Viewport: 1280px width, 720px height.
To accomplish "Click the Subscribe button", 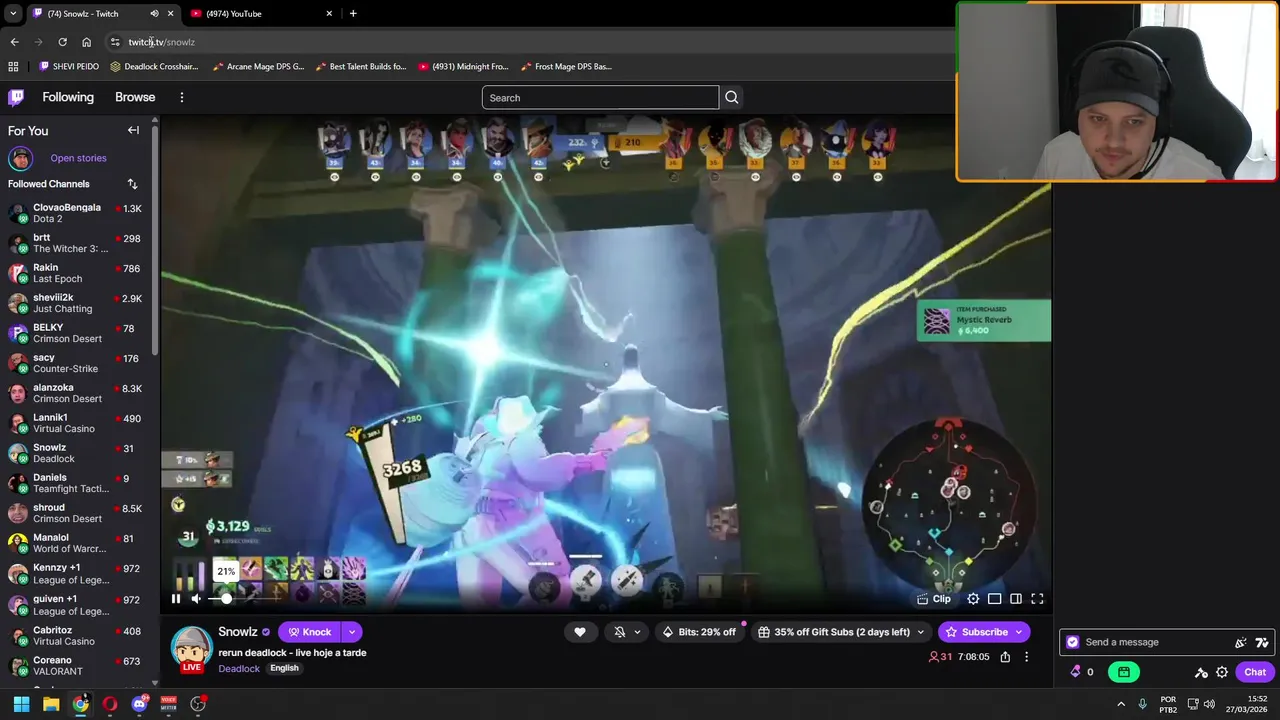I will pyautogui.click(x=984, y=632).
